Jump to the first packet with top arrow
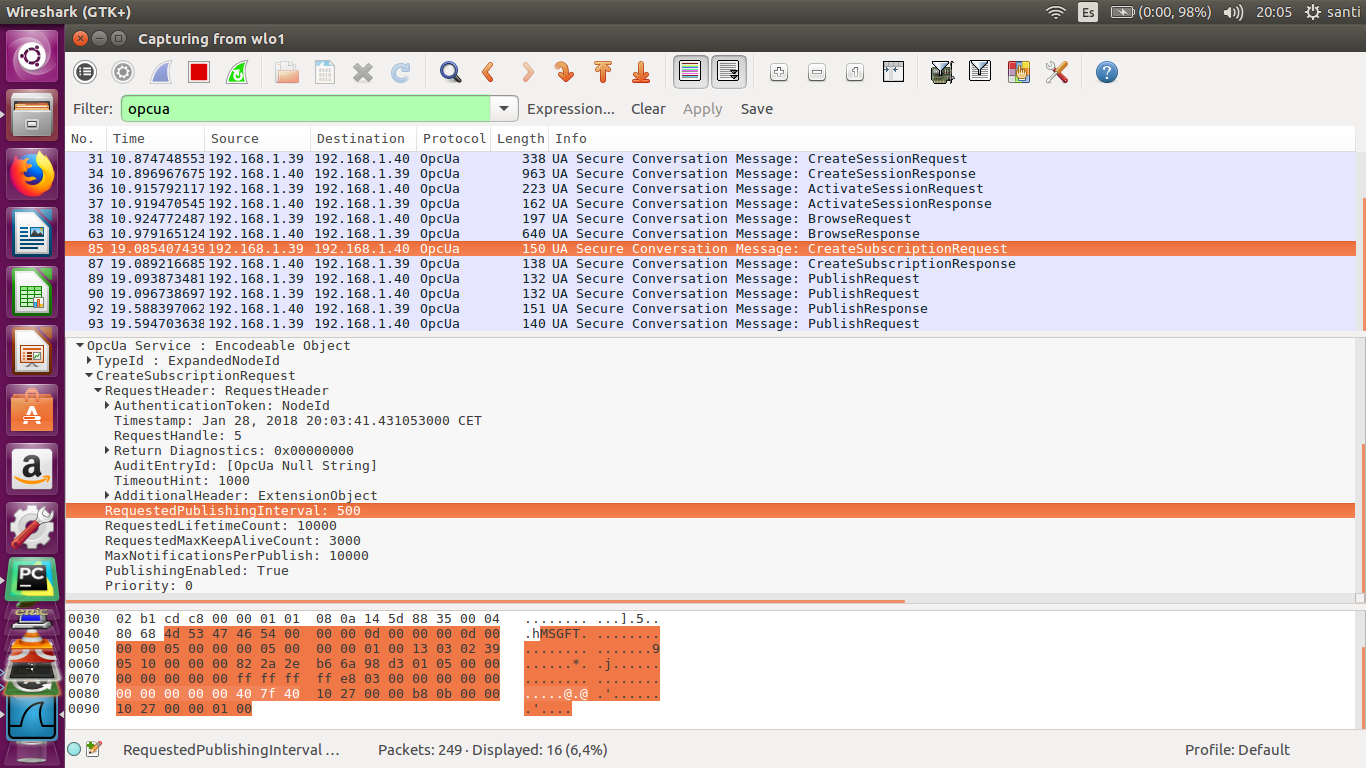 tap(601, 71)
